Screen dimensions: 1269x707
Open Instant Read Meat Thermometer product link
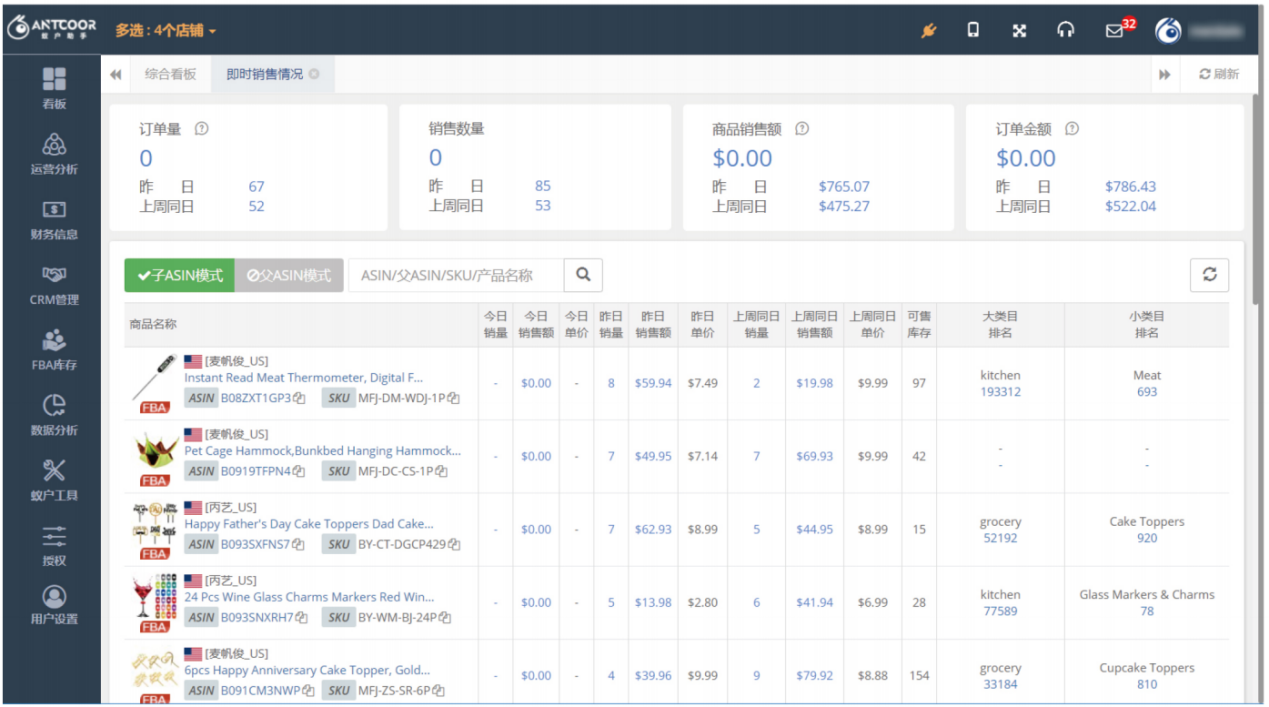point(303,378)
